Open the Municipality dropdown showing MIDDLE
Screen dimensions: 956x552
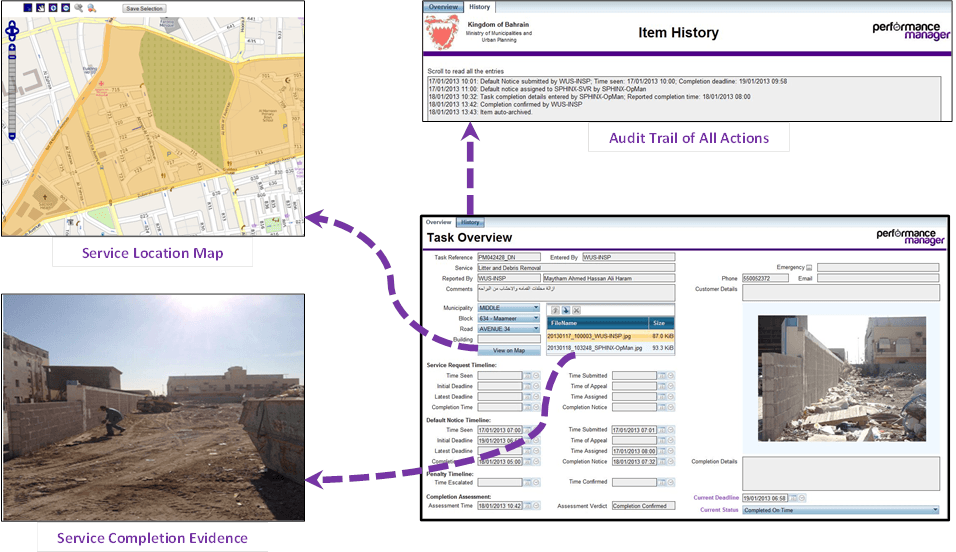(x=509, y=307)
